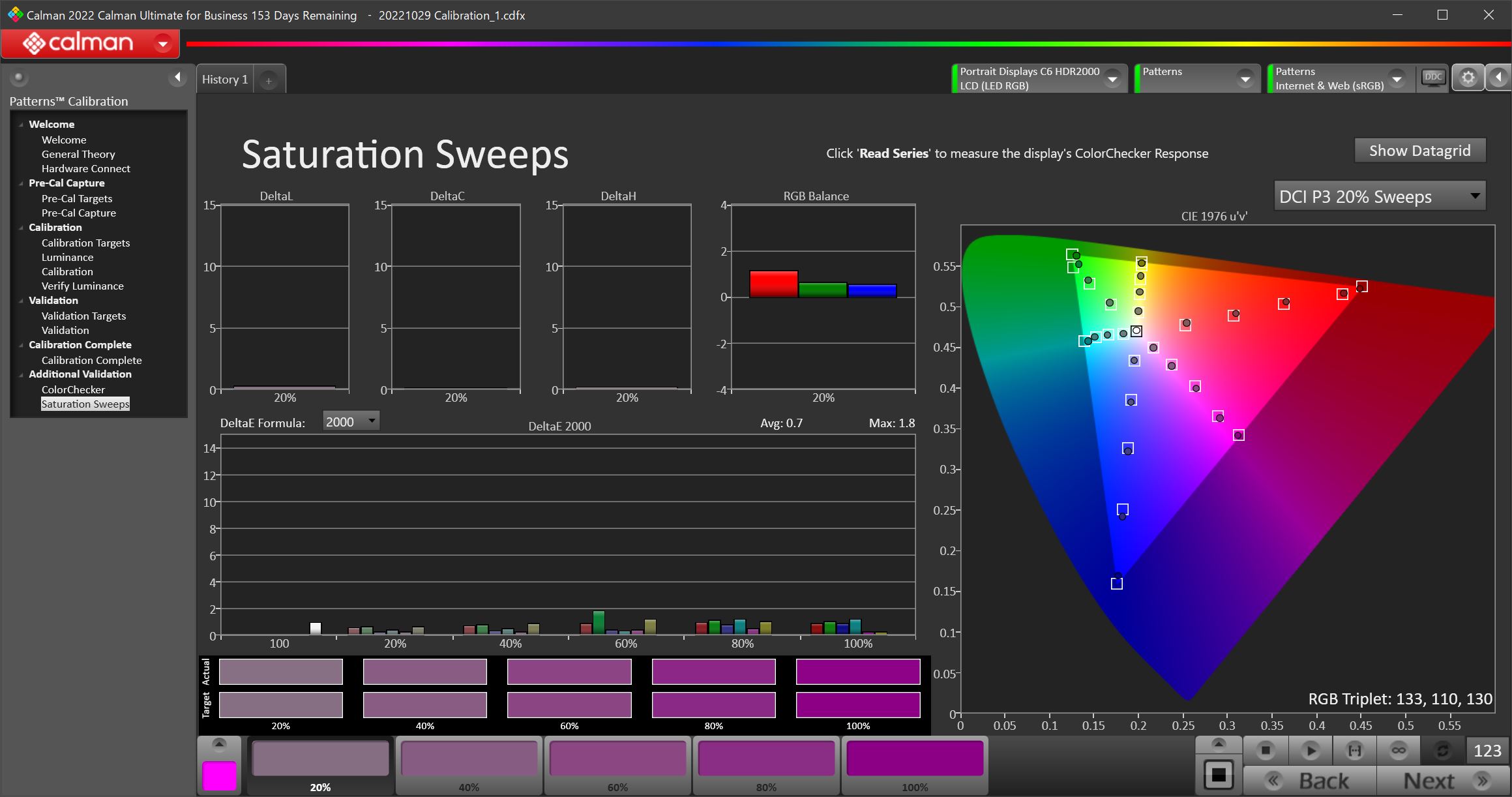1512x797 pixels.
Task: Go to Pre-Cal Targets
Action: pyautogui.click(x=77, y=198)
